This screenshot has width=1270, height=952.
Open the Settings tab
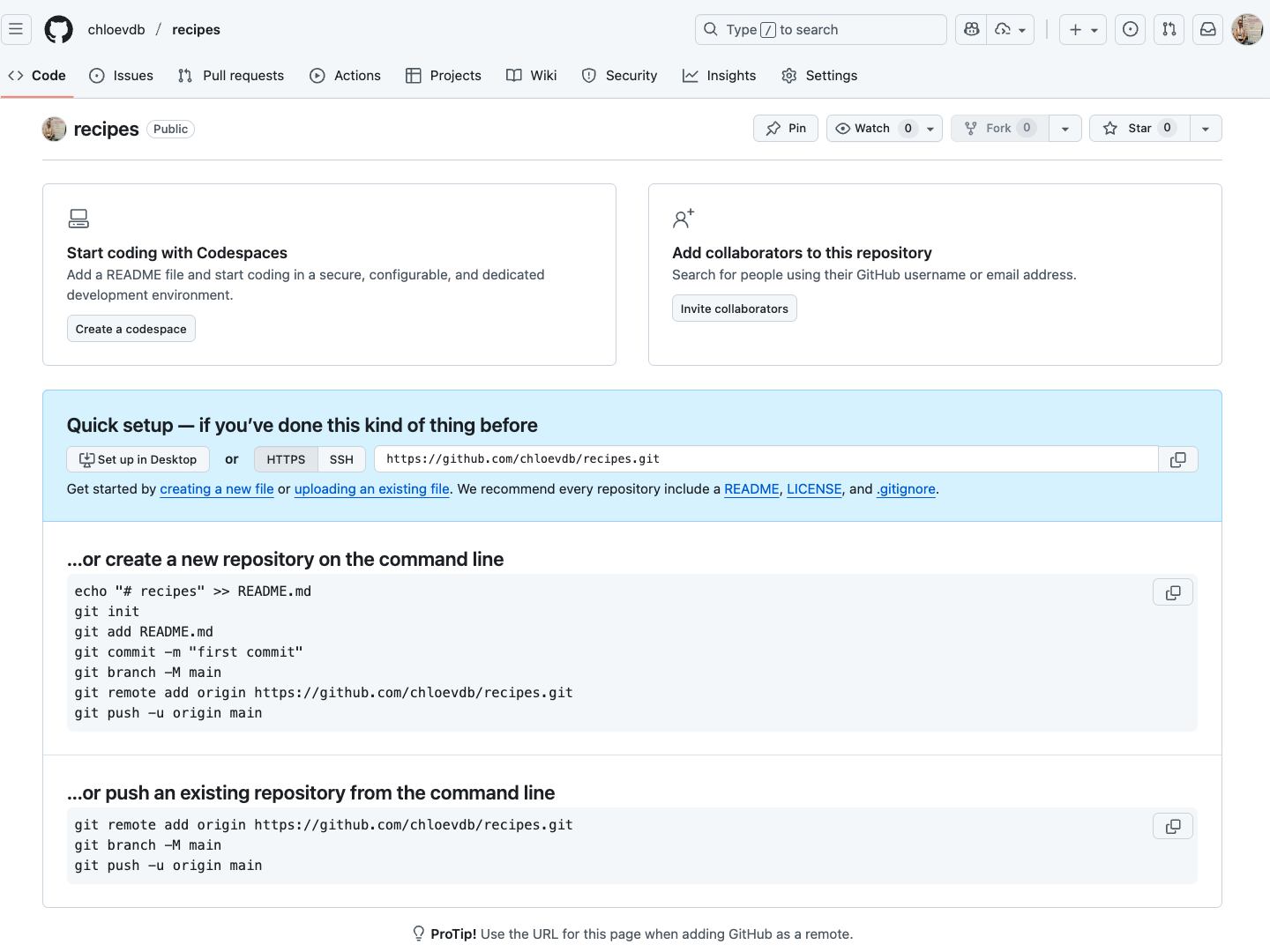pos(819,76)
